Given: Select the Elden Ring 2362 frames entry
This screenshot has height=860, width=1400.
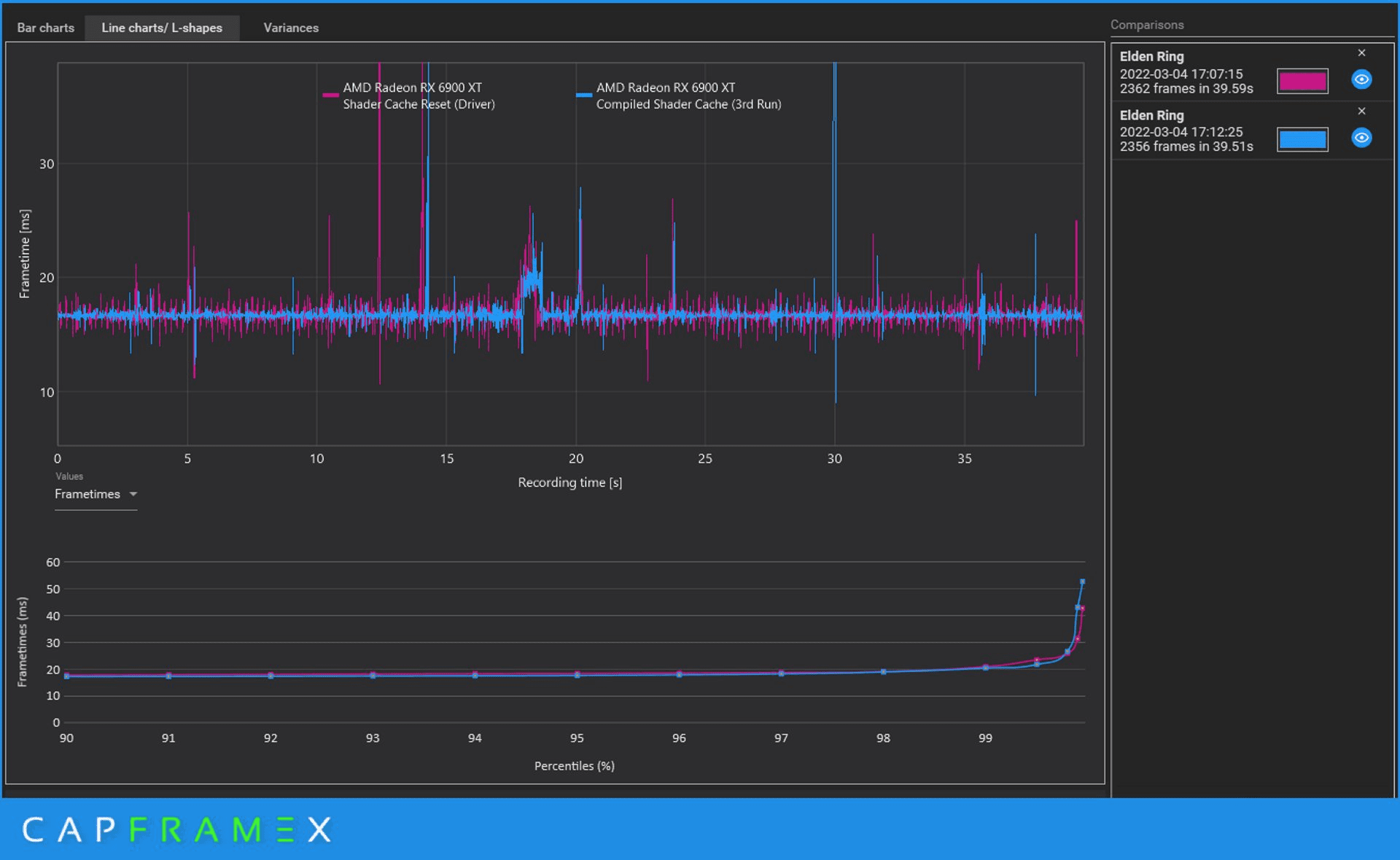Looking at the screenshot, I should pyautogui.click(x=1252, y=72).
